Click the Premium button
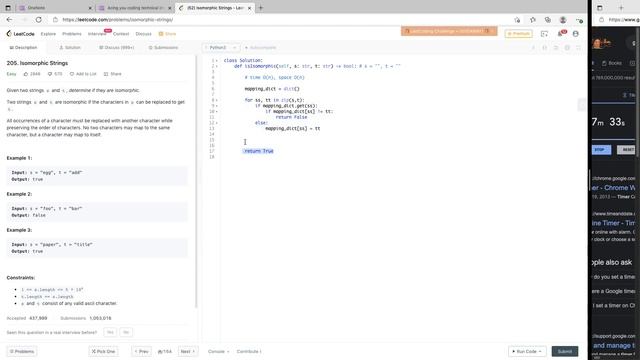 coord(519,34)
